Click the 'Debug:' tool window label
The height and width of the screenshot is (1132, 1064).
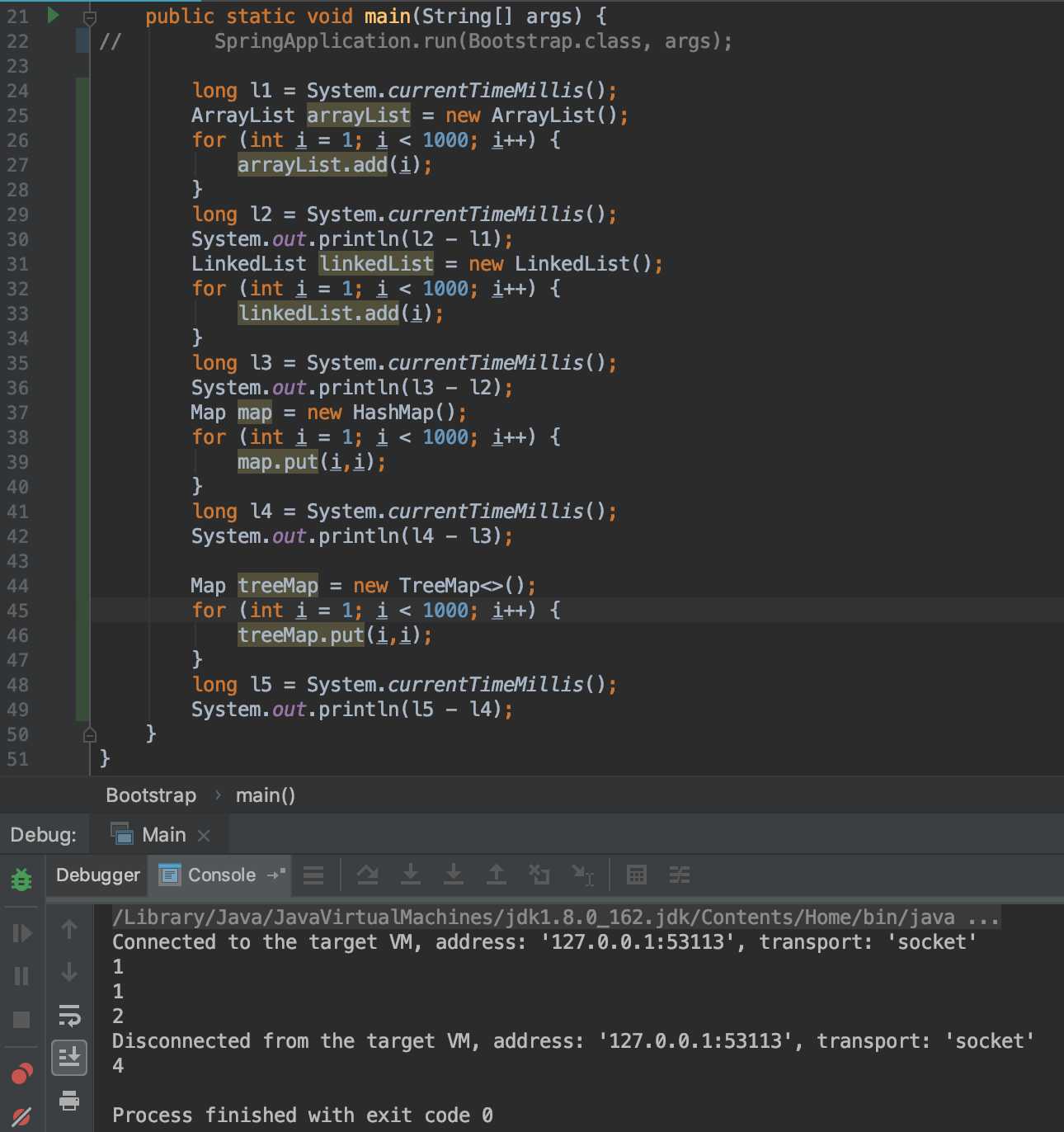44,835
